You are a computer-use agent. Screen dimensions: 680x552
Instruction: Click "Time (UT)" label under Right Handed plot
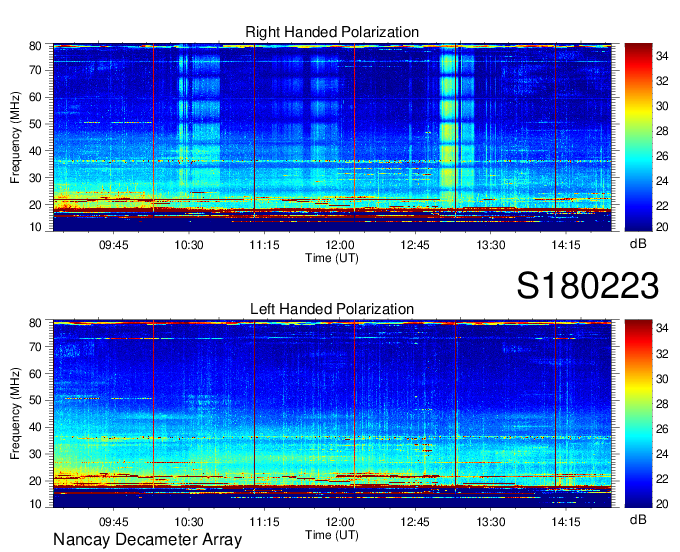click(x=332, y=258)
